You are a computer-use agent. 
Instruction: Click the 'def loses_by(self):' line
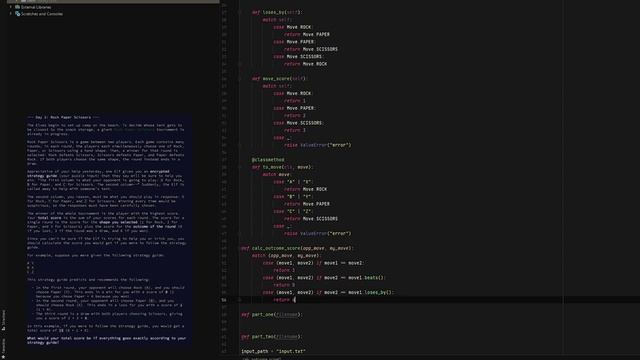[x=277, y=12]
